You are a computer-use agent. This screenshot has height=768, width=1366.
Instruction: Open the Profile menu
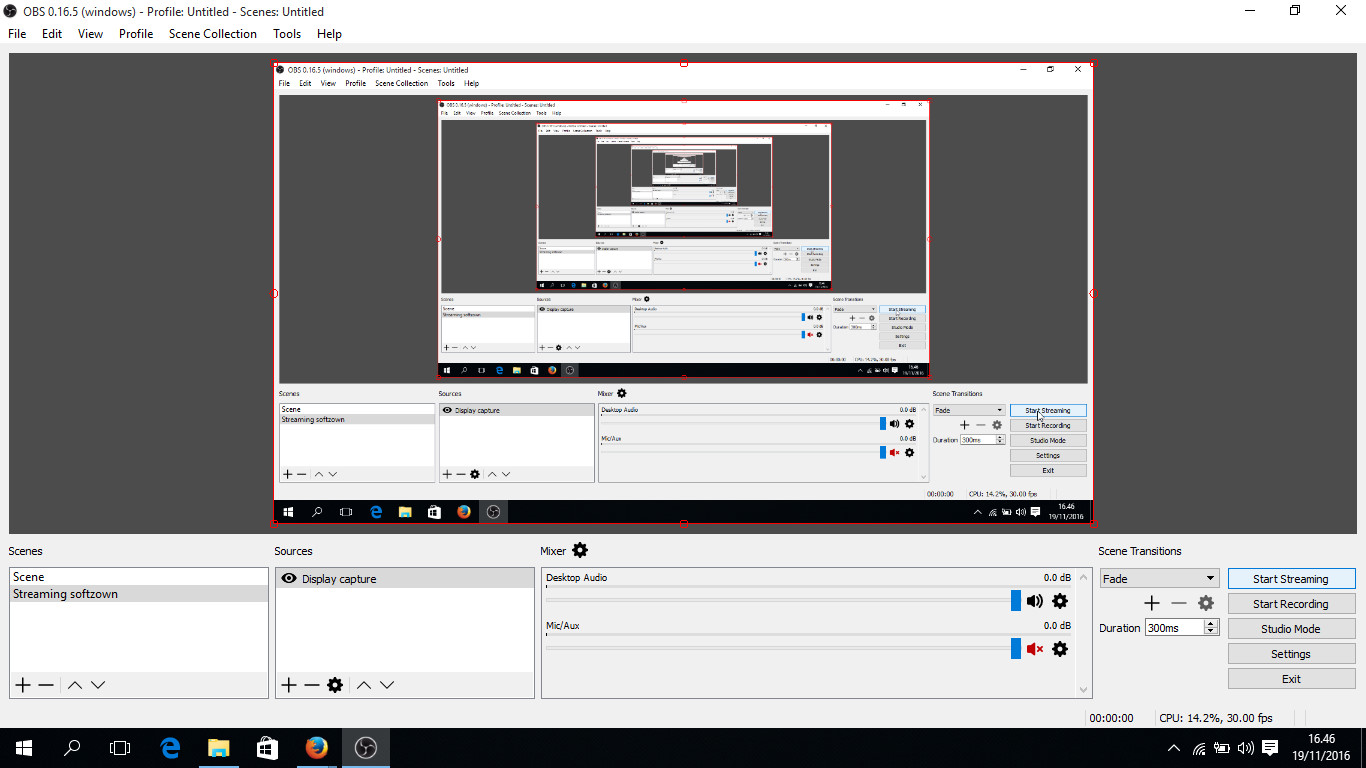pos(136,33)
